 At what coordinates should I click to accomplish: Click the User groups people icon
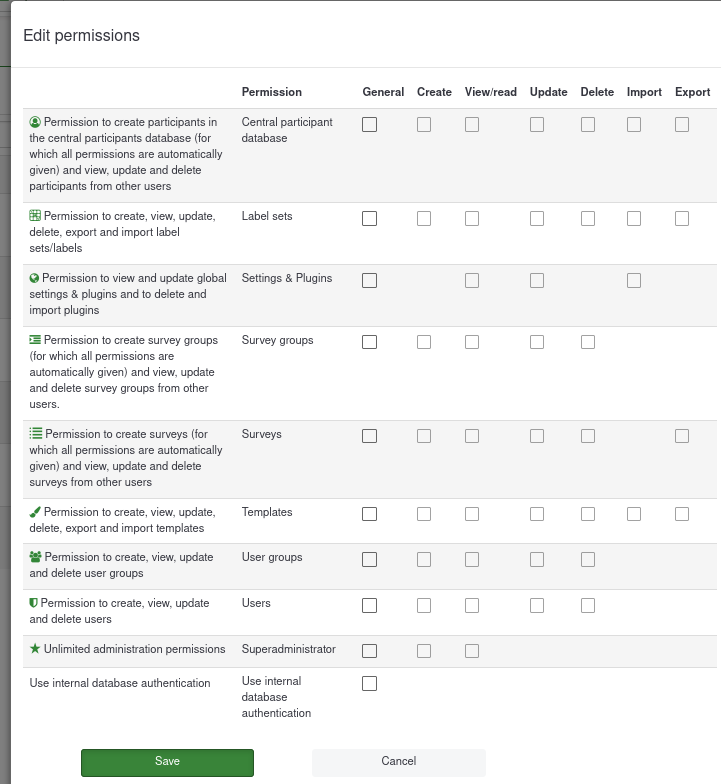click(36, 557)
